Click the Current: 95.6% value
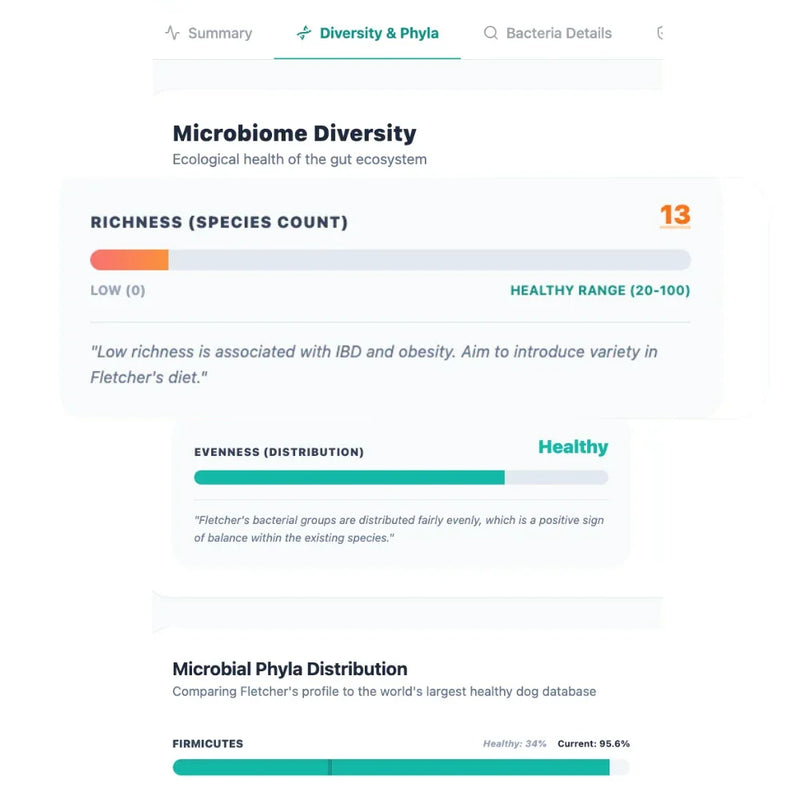 point(596,744)
